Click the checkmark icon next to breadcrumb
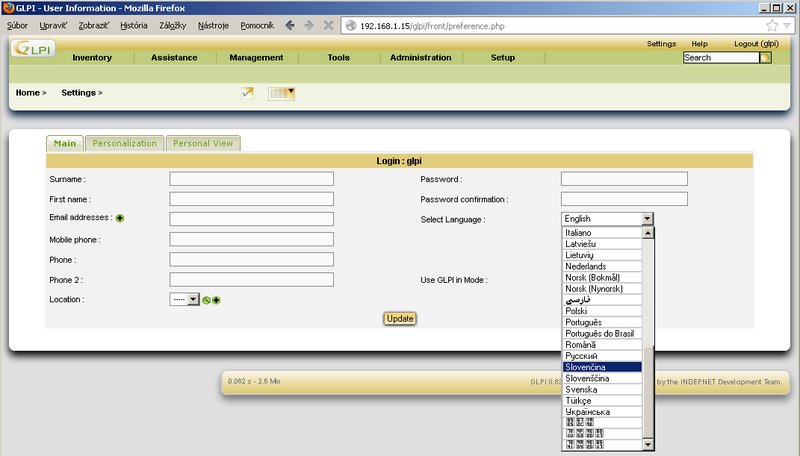Image resolution: width=800 pixels, height=456 pixels. 247,93
